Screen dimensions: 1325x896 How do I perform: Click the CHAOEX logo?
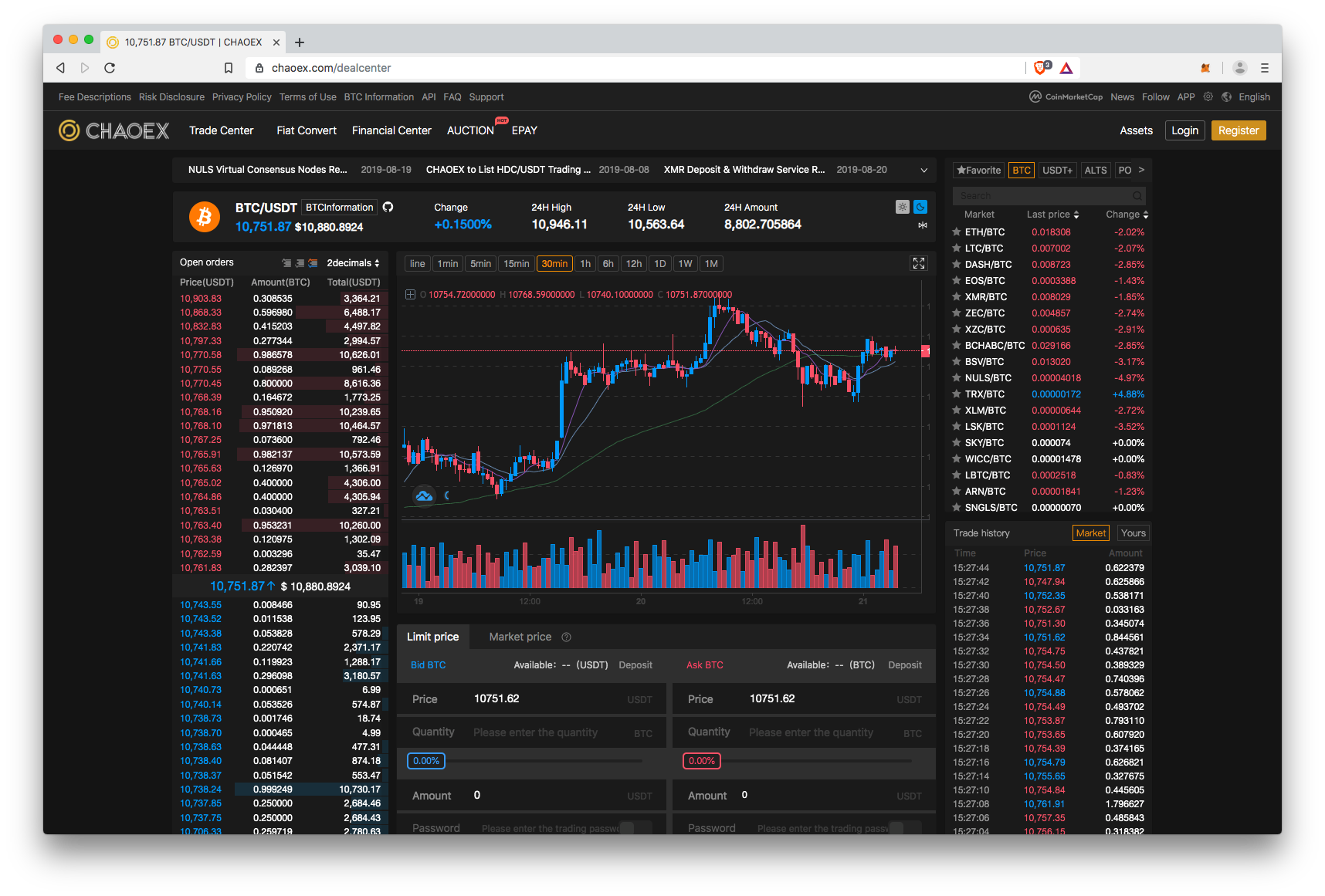click(x=114, y=130)
